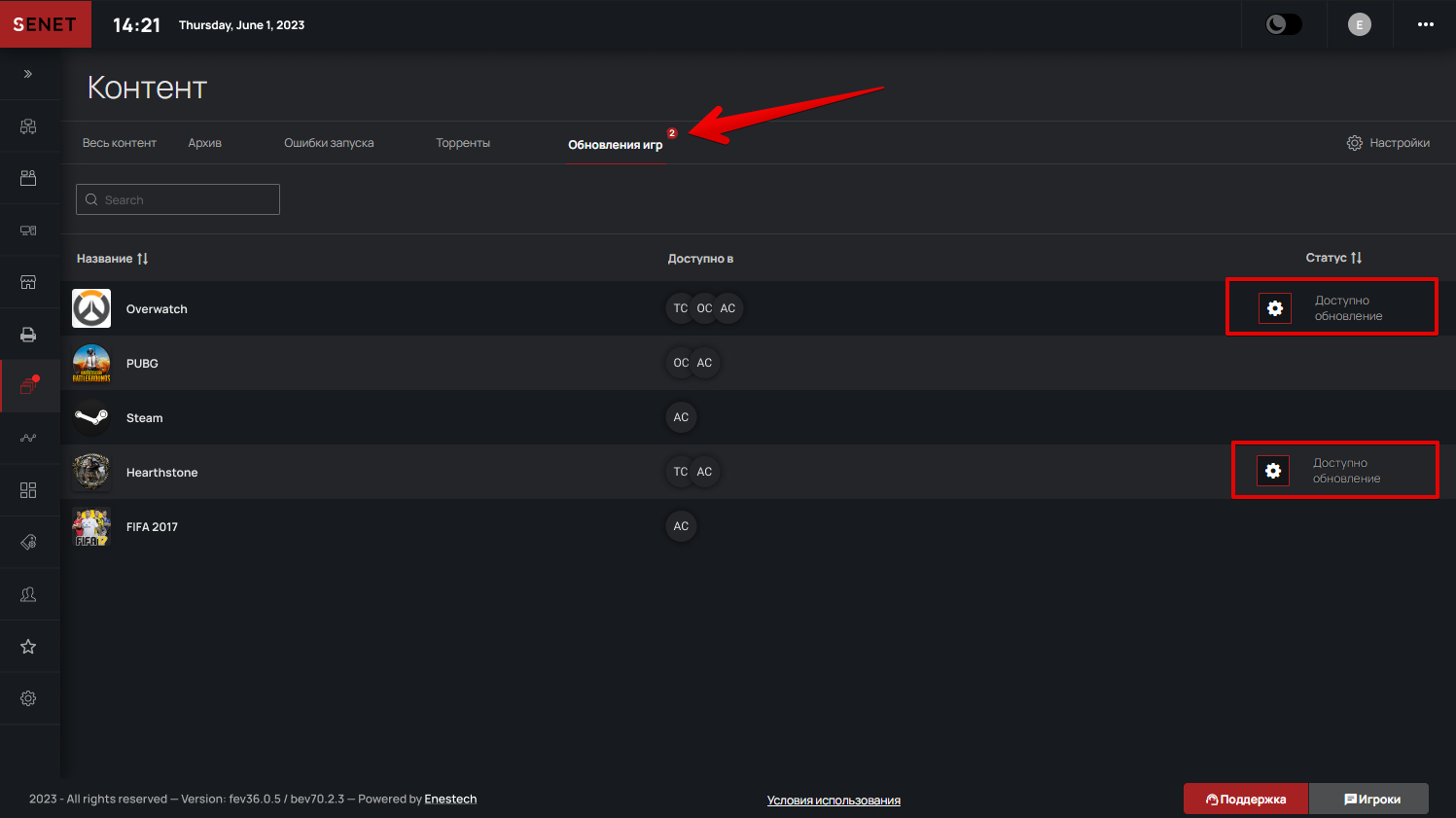The width and height of the screenshot is (1456, 818).
Task: Open the Условия использования link
Action: tap(834, 800)
